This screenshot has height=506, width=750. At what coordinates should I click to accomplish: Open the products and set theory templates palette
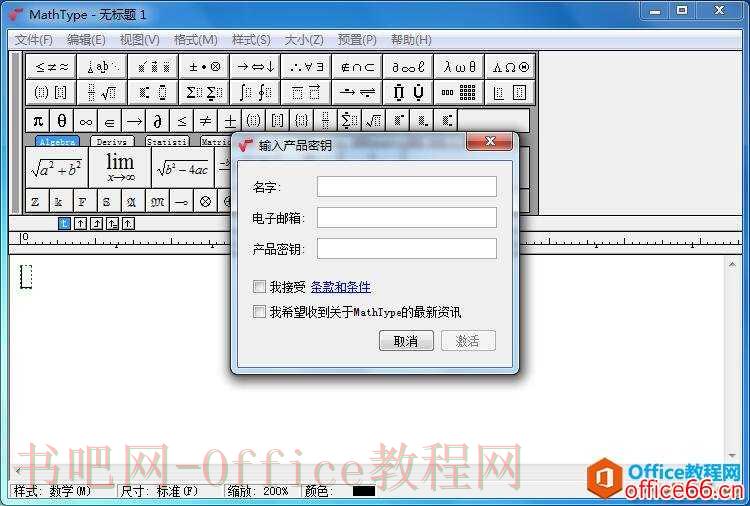tap(408, 92)
